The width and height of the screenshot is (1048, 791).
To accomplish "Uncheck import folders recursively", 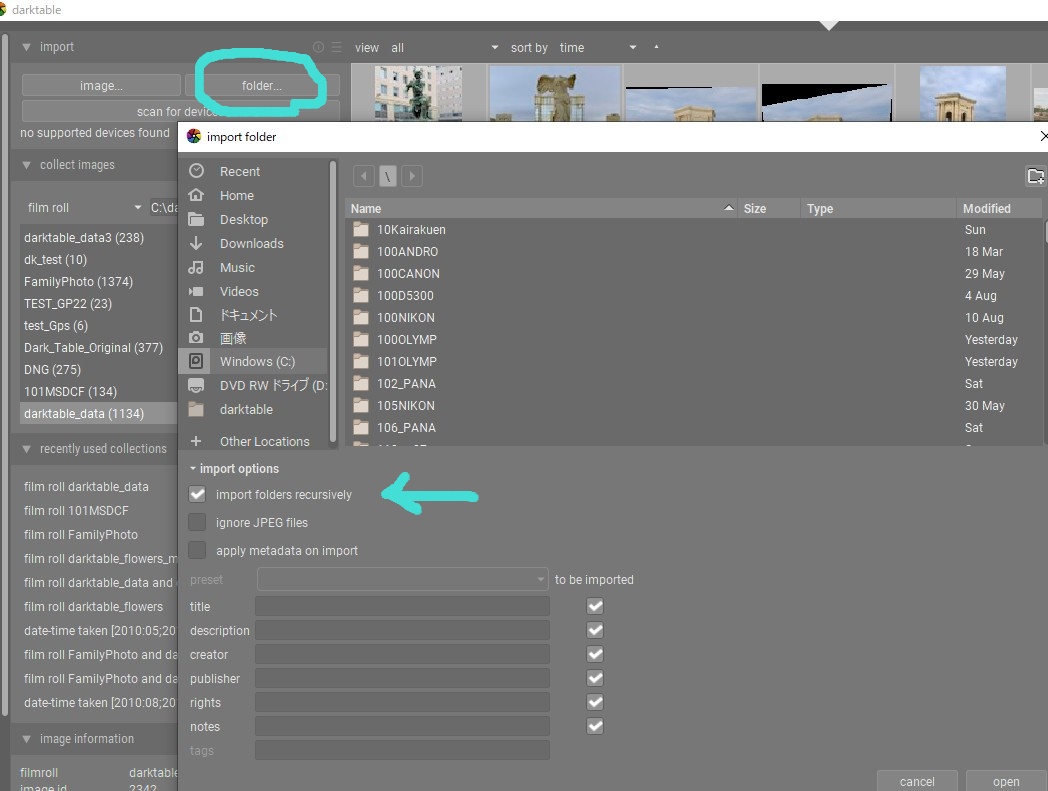I will pos(197,494).
